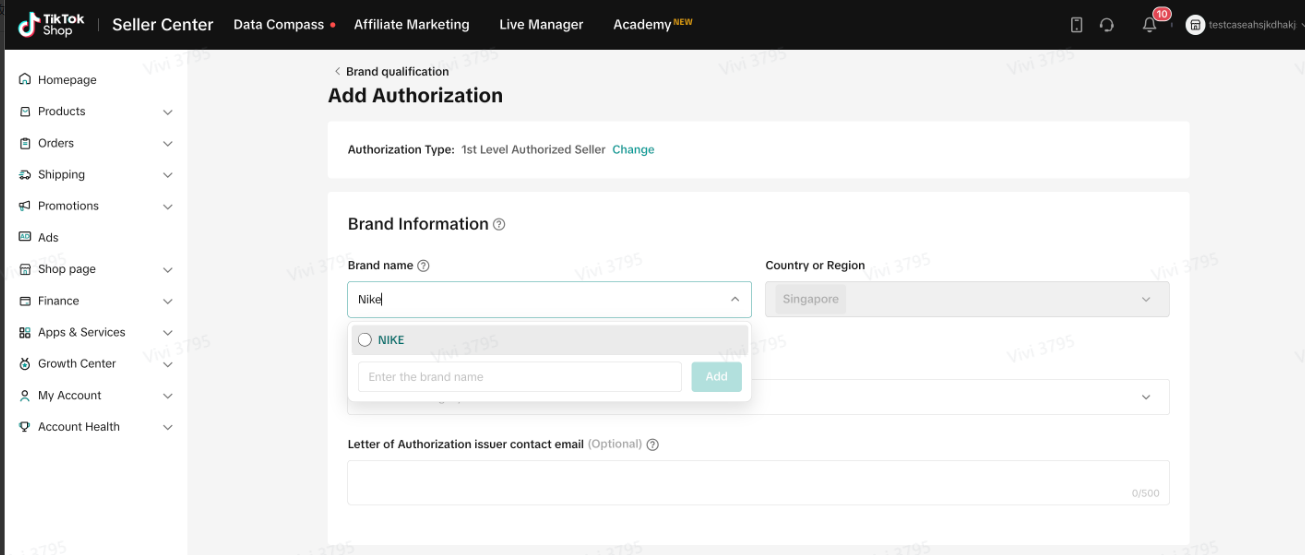Click the issuer contact email help icon
1305x555 pixels.
pos(653,444)
